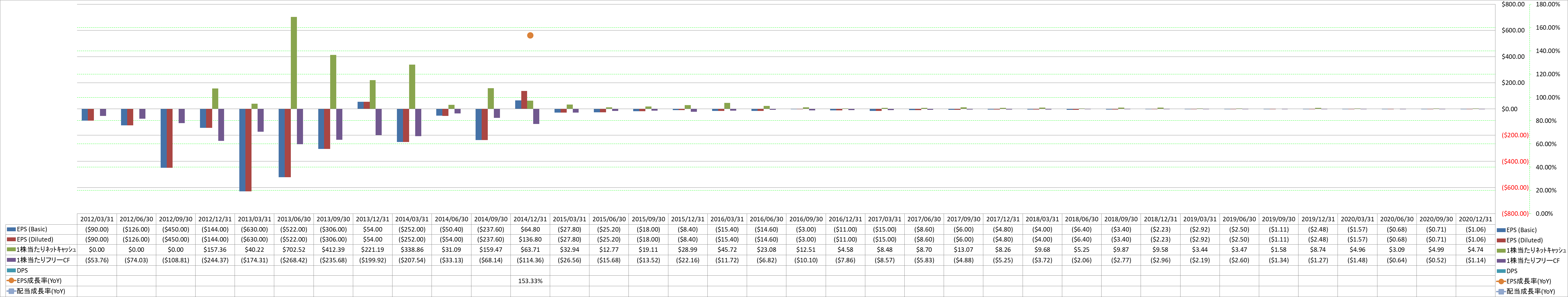Select the 2018/03/31 column header
1568x297 pixels.
[1043, 219]
